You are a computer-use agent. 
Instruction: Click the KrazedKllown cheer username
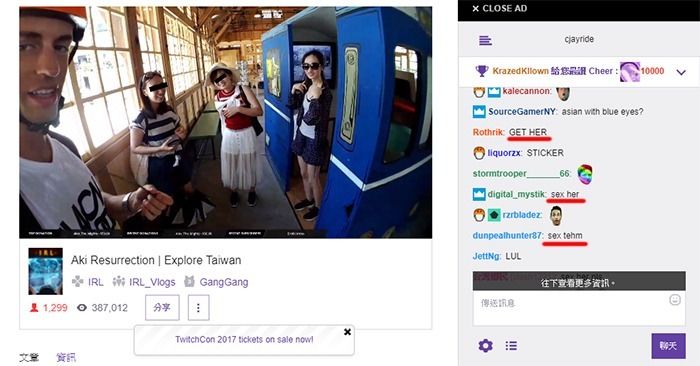[520, 71]
